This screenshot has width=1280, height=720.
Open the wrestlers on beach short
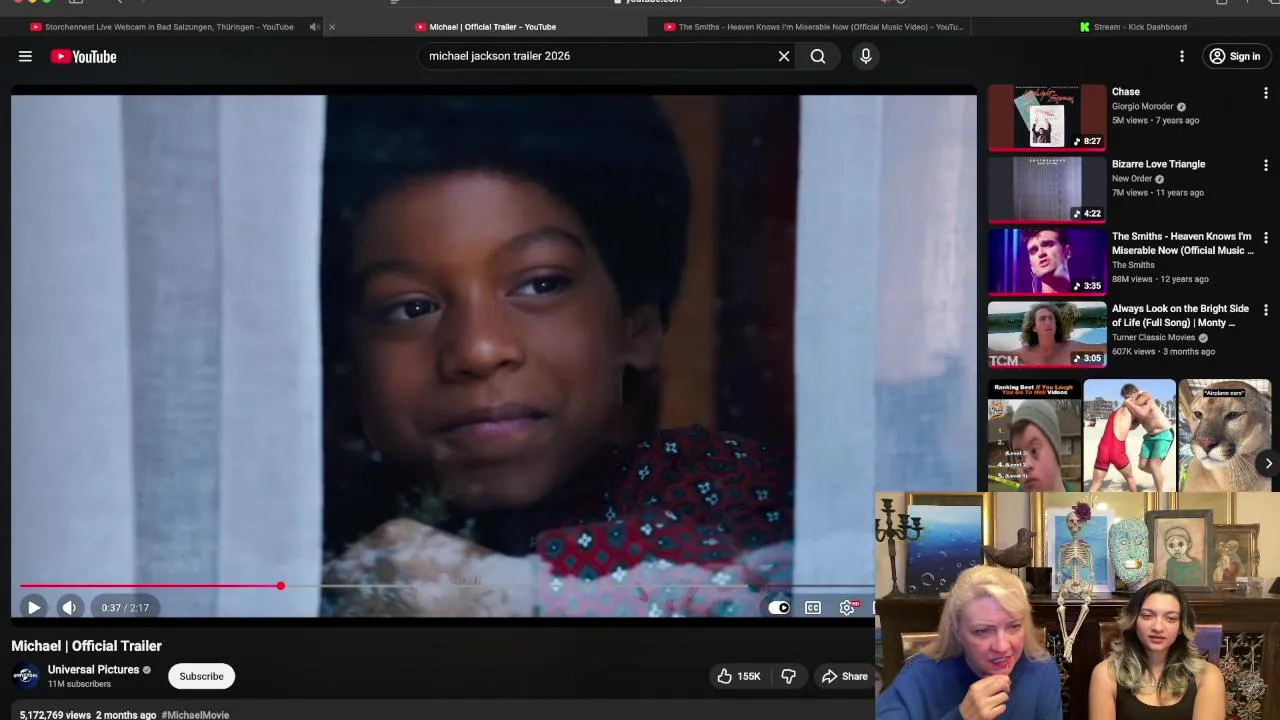pyautogui.click(x=1129, y=436)
